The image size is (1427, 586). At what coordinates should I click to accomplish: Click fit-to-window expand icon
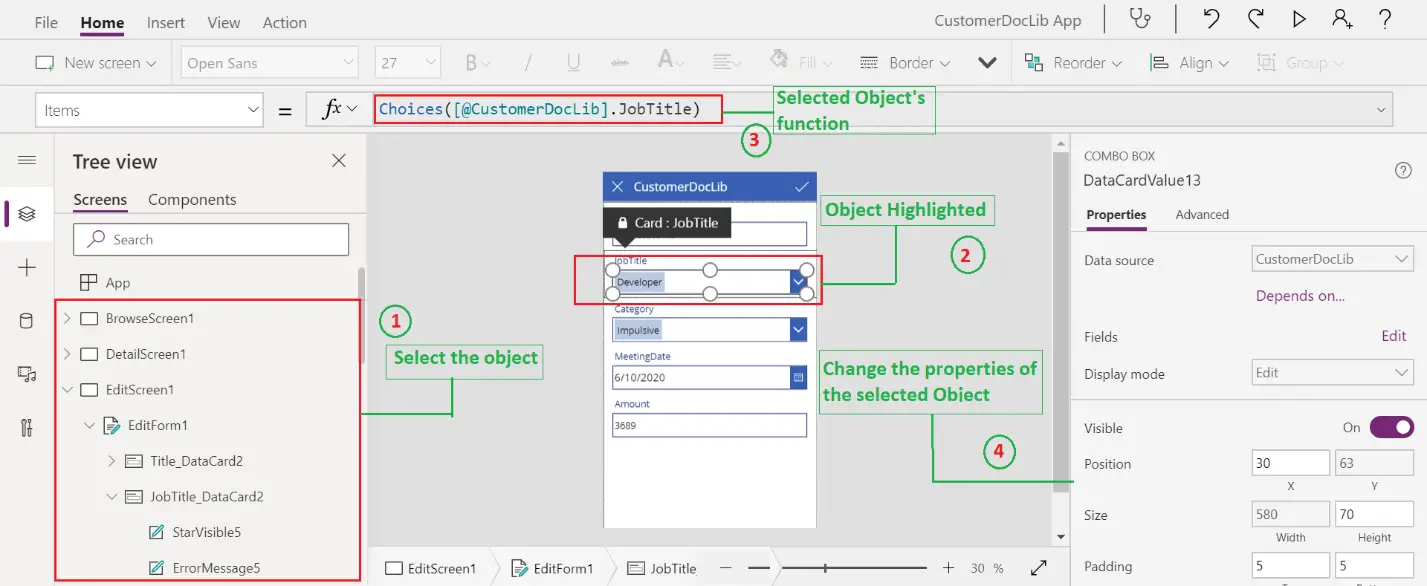pos(1039,568)
